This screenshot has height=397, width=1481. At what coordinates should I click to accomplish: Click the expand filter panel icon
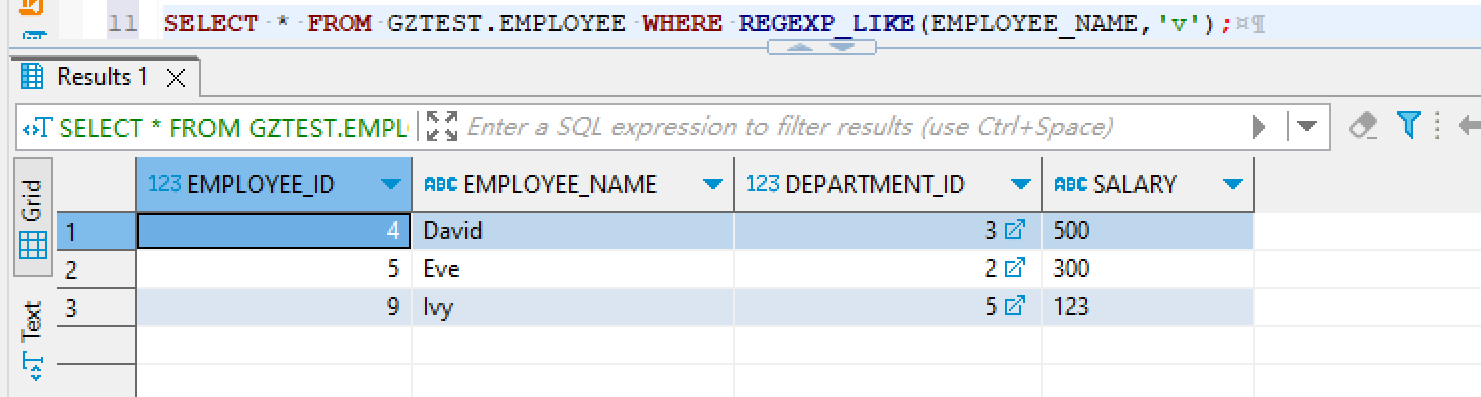441,126
